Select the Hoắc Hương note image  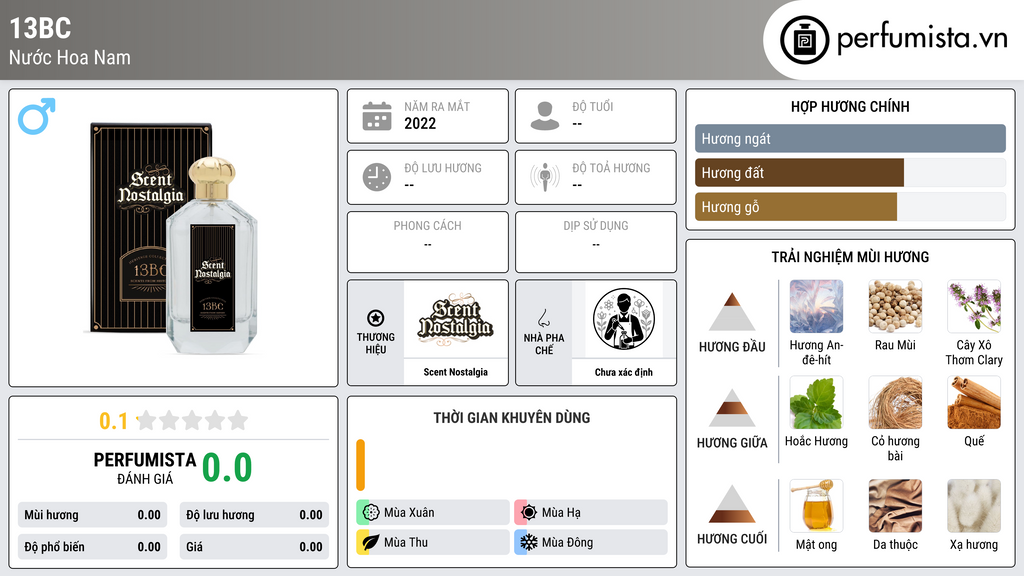tap(816, 402)
